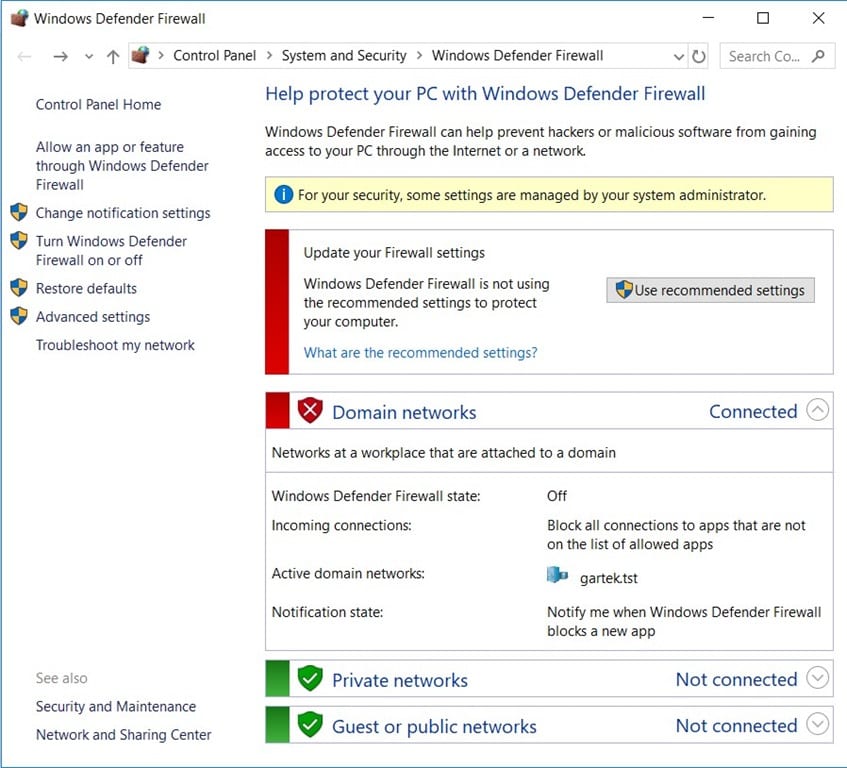Screen dimensions: 847x768
Task: Open Change notification settings
Action: coord(123,213)
